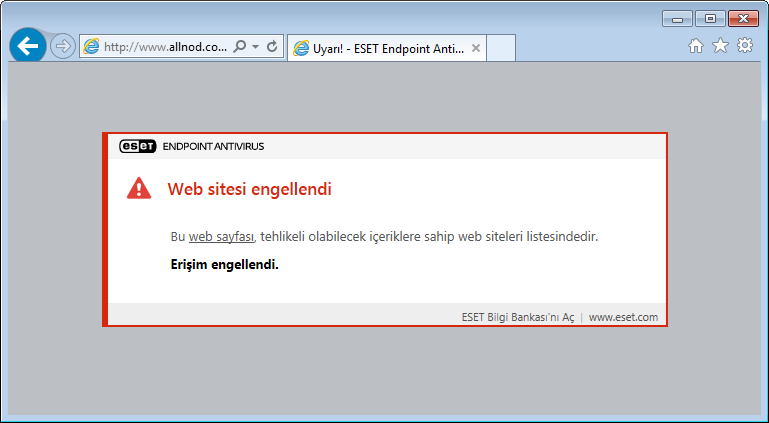
Task: Maximize the browser window
Action: point(710,19)
